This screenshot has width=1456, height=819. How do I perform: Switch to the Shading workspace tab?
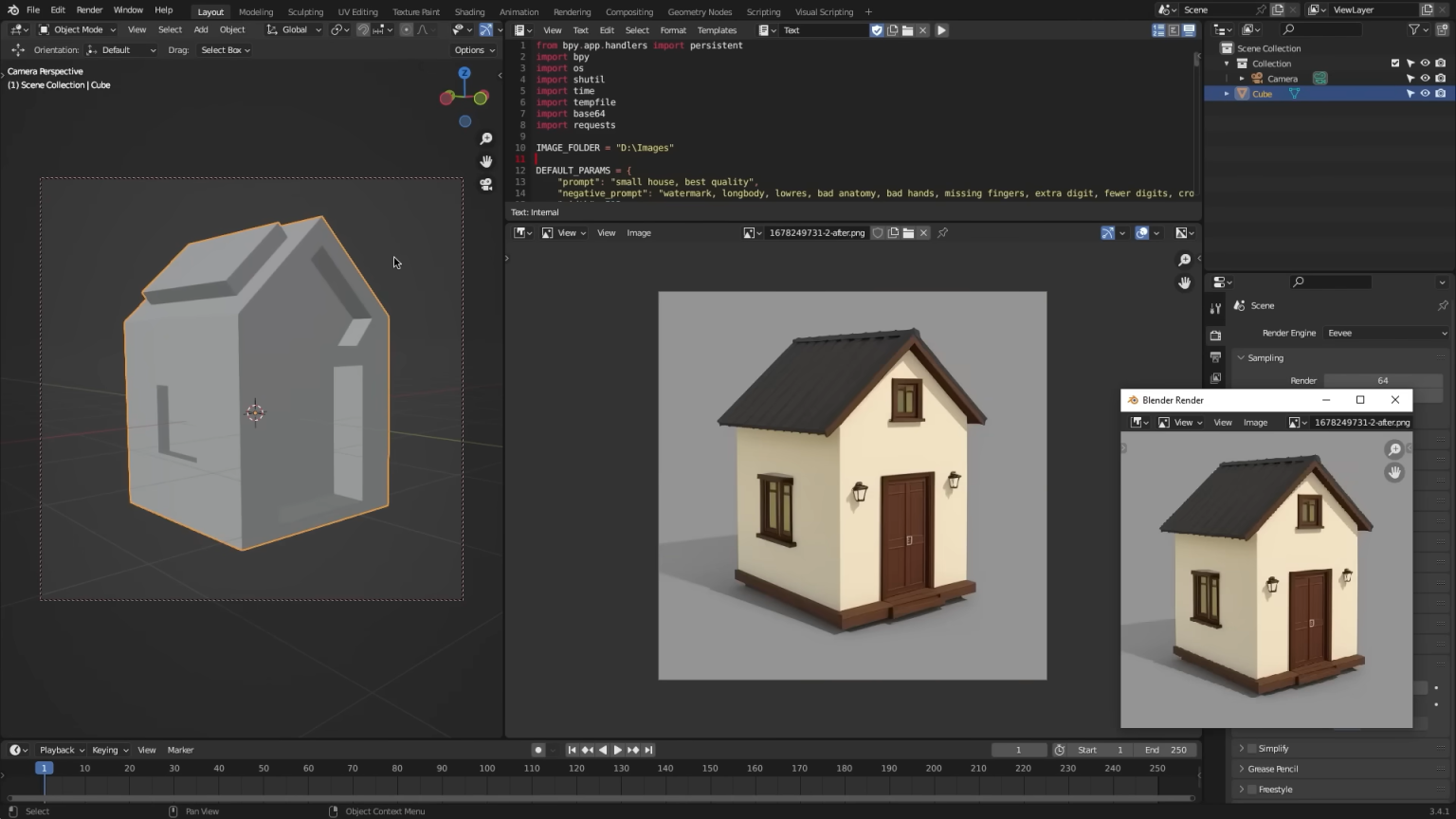(x=469, y=11)
